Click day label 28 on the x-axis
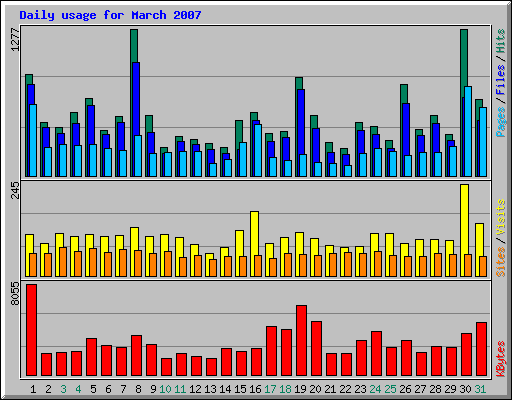 pos(435,389)
